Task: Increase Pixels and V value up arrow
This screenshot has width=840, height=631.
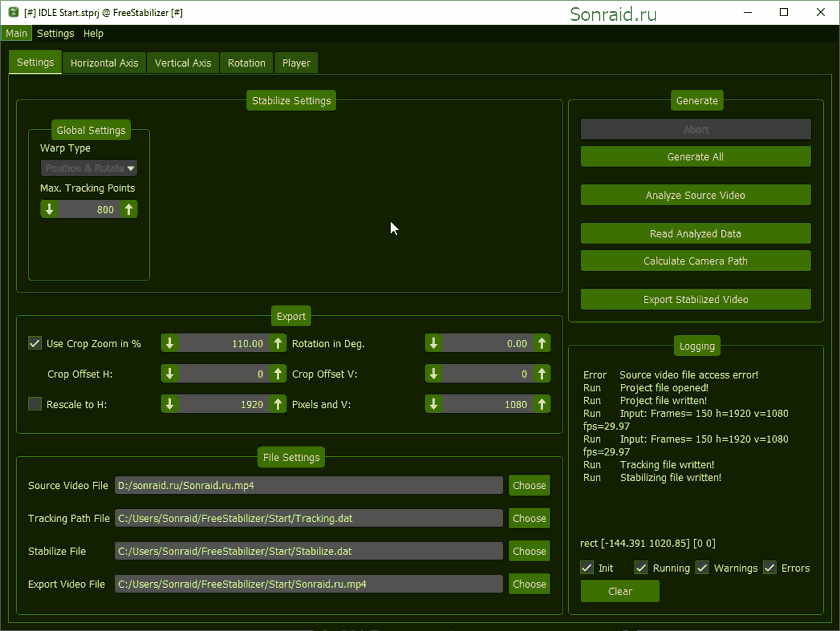Action: [x=542, y=404]
